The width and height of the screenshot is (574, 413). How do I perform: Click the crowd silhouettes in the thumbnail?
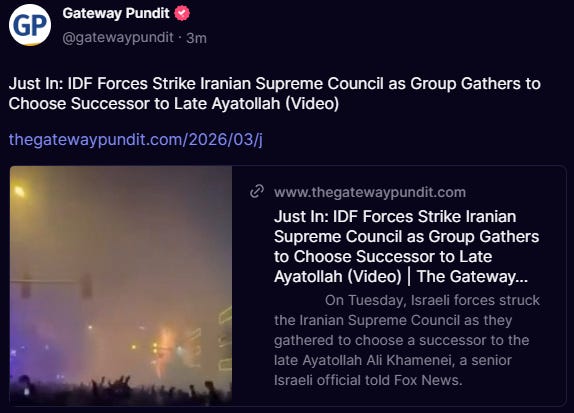121,390
